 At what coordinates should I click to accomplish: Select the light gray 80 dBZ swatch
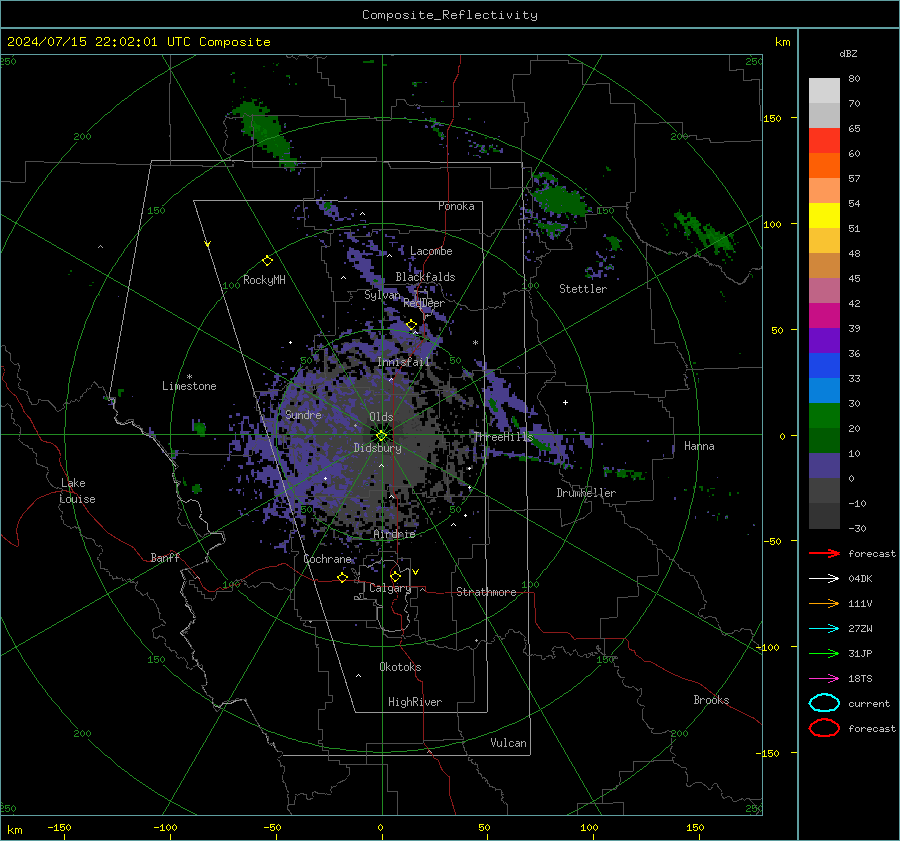coord(824,91)
